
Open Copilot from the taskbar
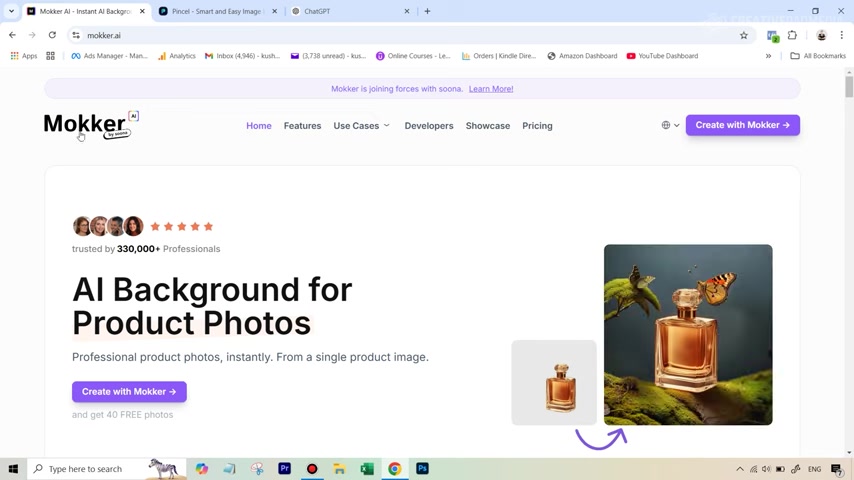[202, 469]
